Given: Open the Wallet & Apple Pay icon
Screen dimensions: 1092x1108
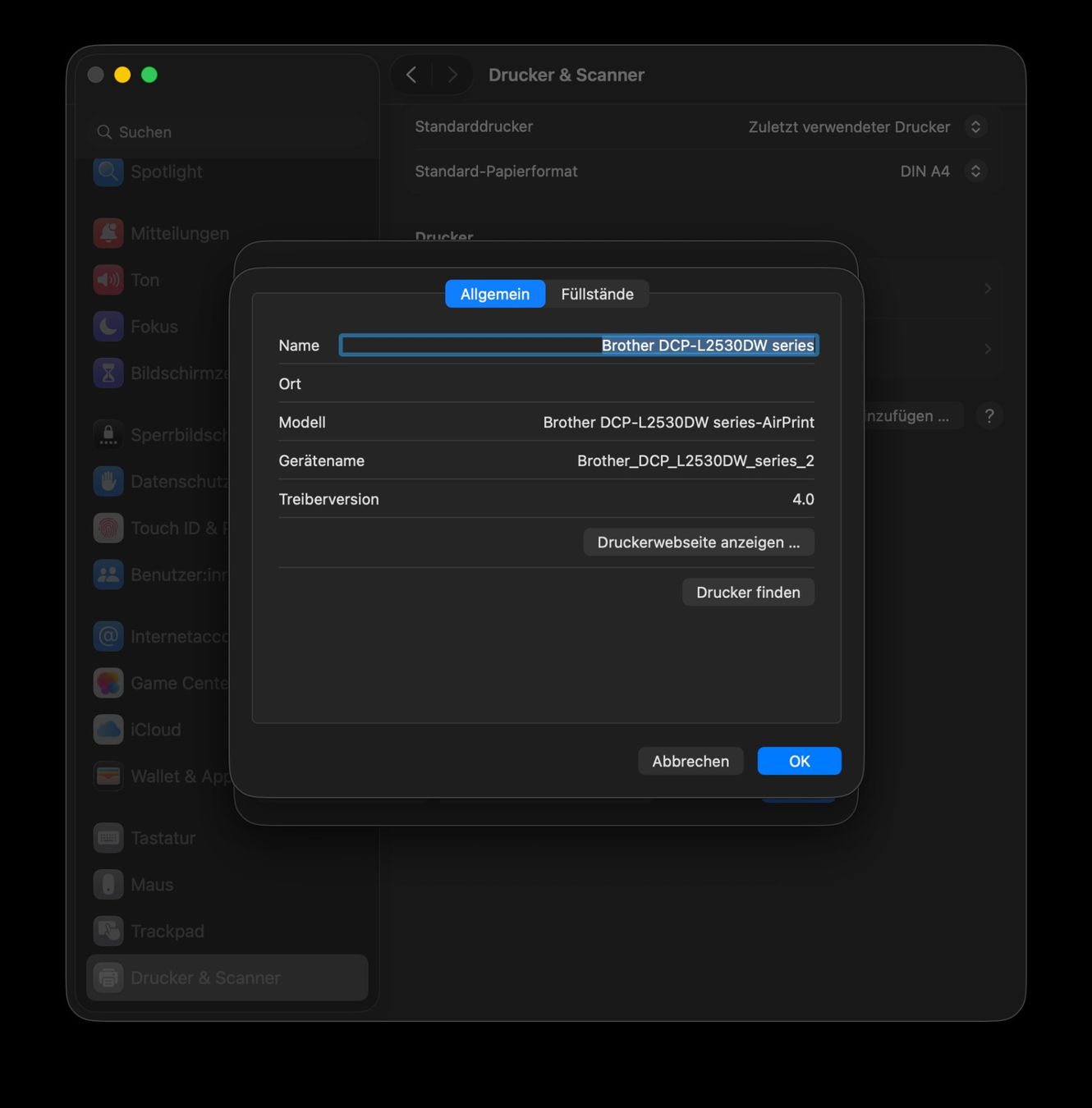Looking at the screenshot, I should point(108,776).
